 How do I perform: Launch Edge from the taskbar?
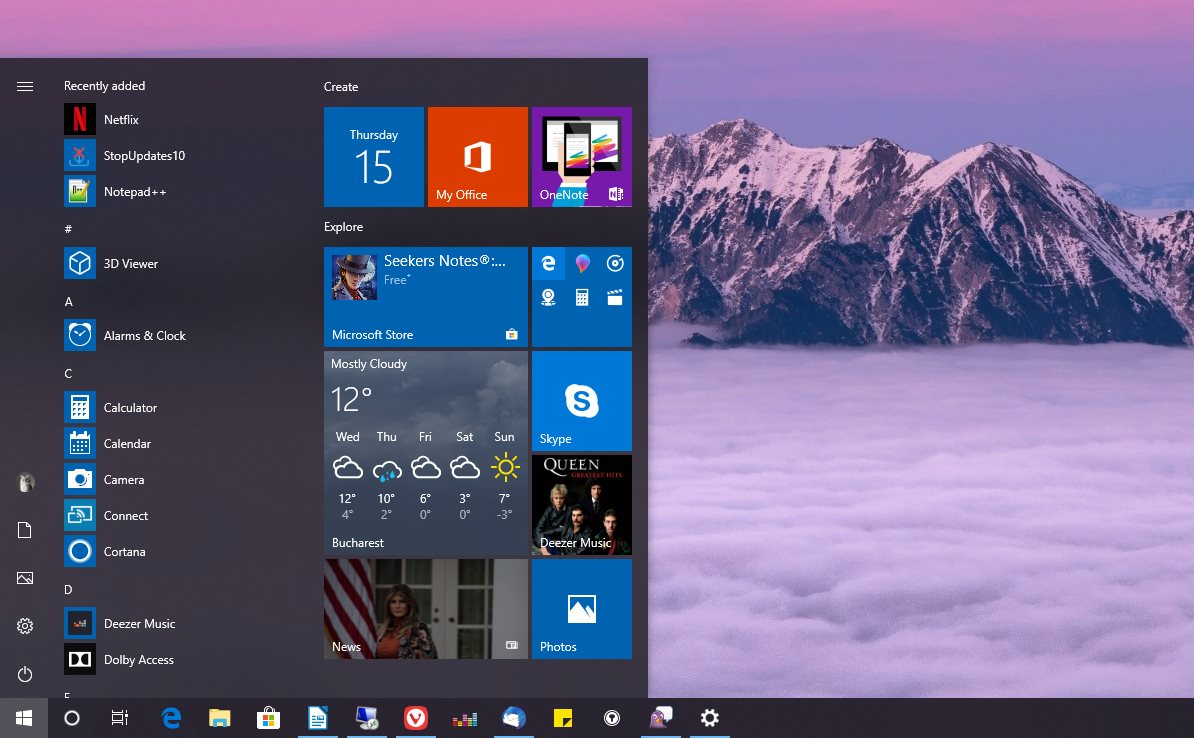coord(171,718)
